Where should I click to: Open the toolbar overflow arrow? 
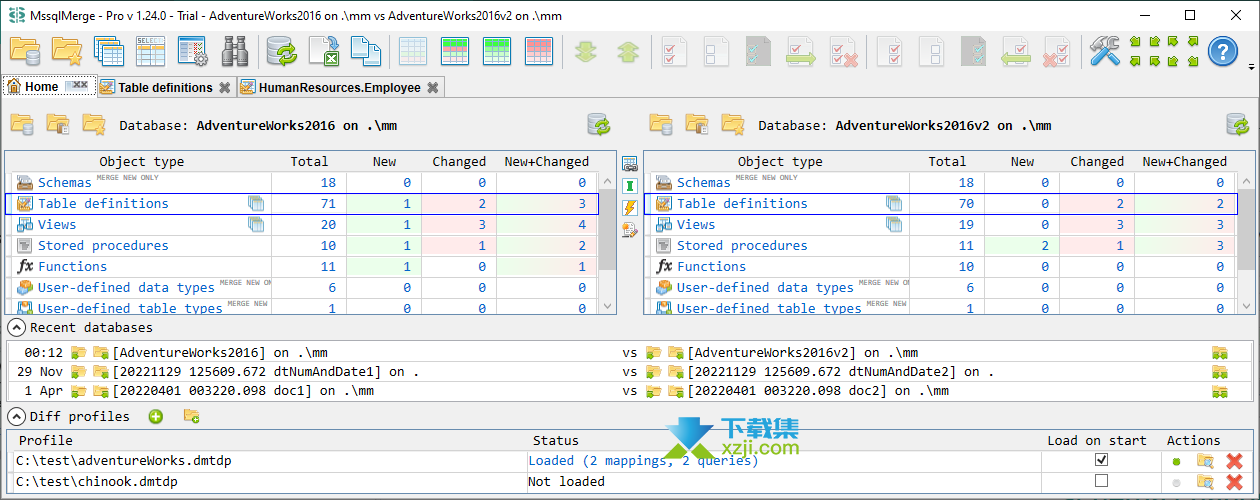pyautogui.click(x=1252, y=68)
